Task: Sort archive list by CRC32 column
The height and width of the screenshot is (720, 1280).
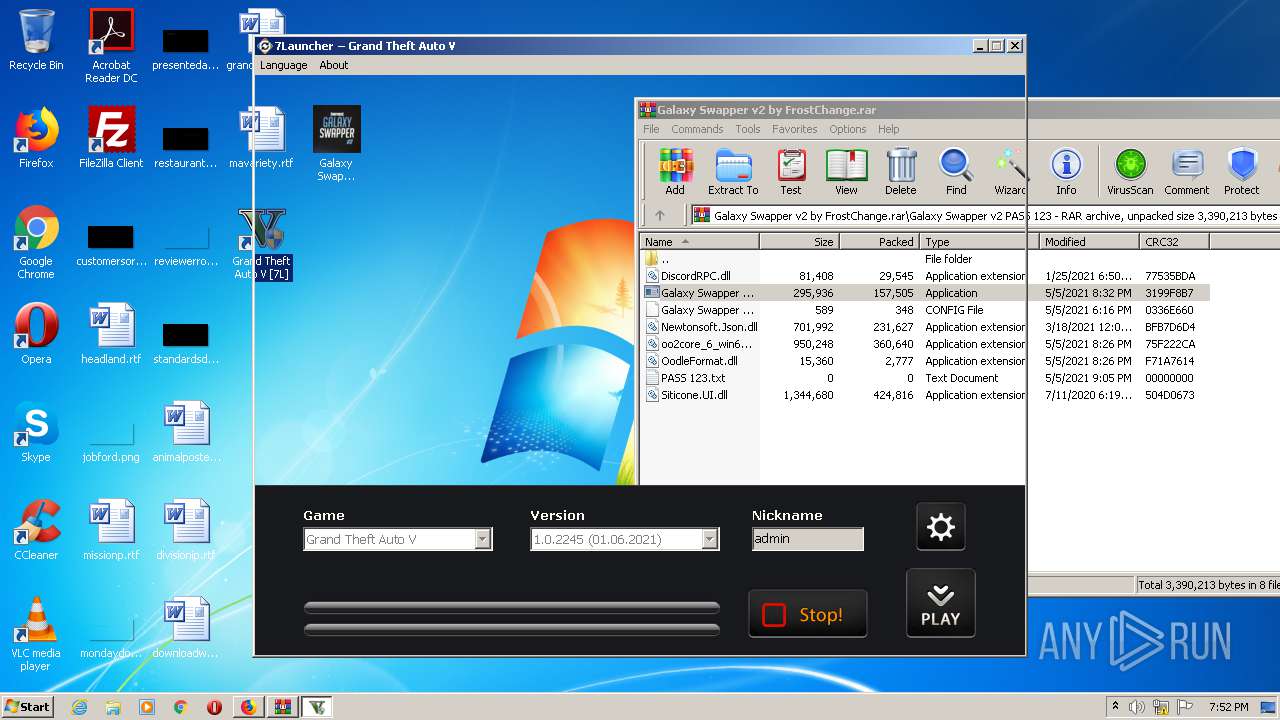Action: point(1174,241)
